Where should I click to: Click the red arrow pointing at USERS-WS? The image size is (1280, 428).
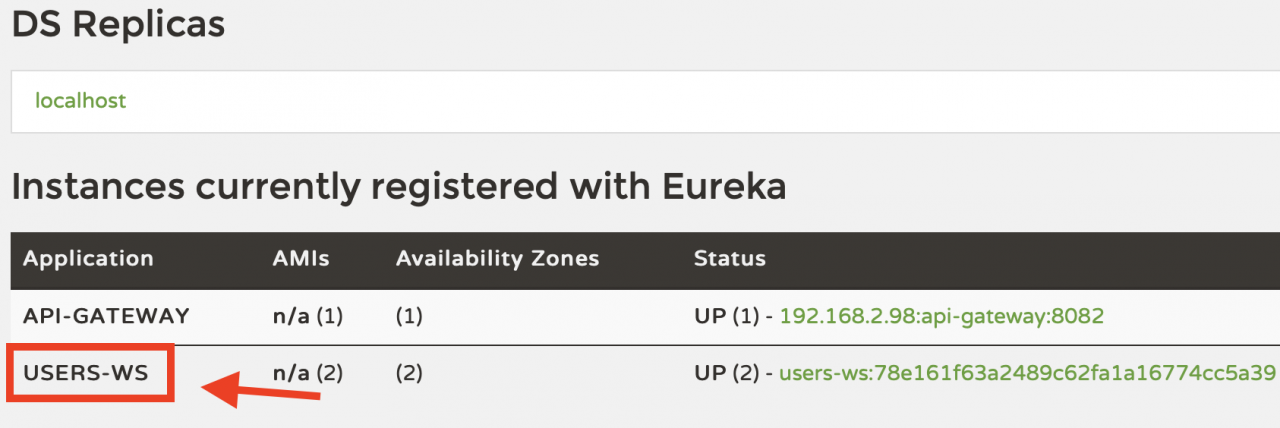point(262,390)
